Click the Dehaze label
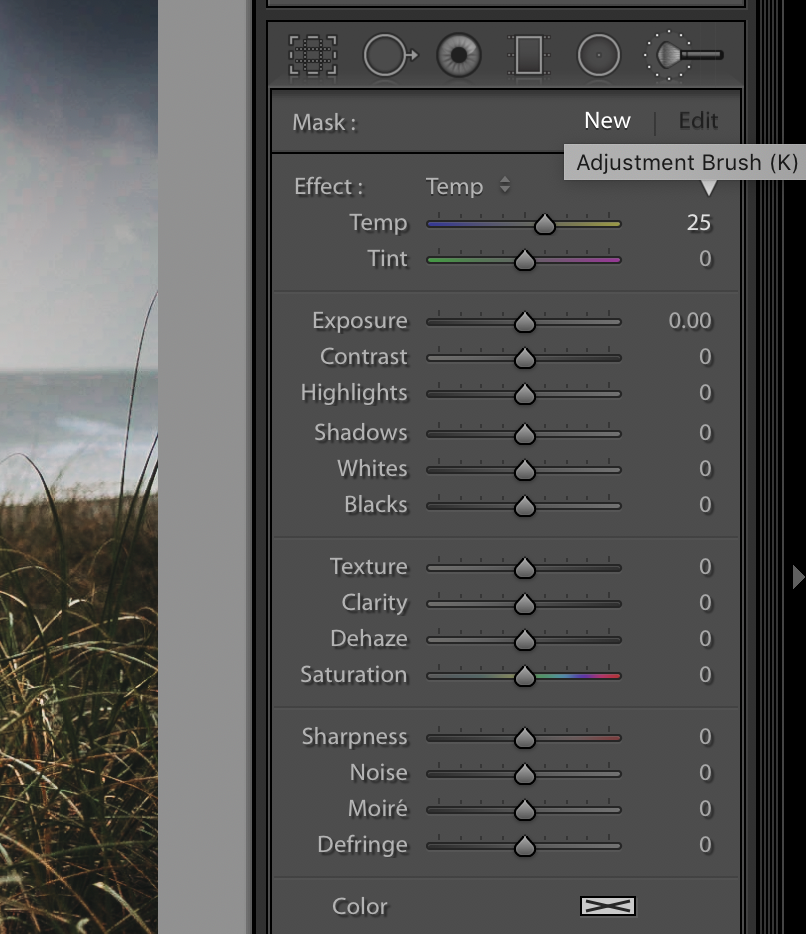This screenshot has height=934, width=806. point(369,639)
